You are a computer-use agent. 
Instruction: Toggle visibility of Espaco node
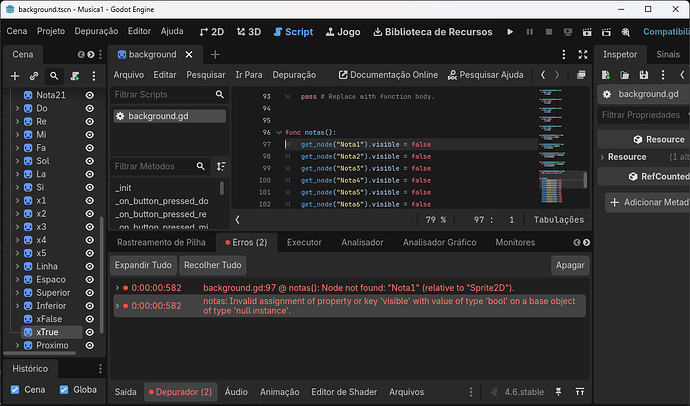coord(90,279)
